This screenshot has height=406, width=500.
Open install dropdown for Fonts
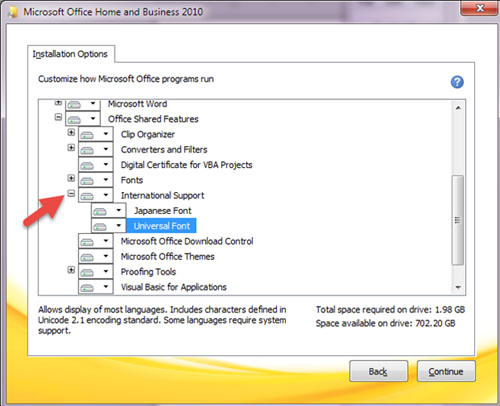tap(96, 180)
